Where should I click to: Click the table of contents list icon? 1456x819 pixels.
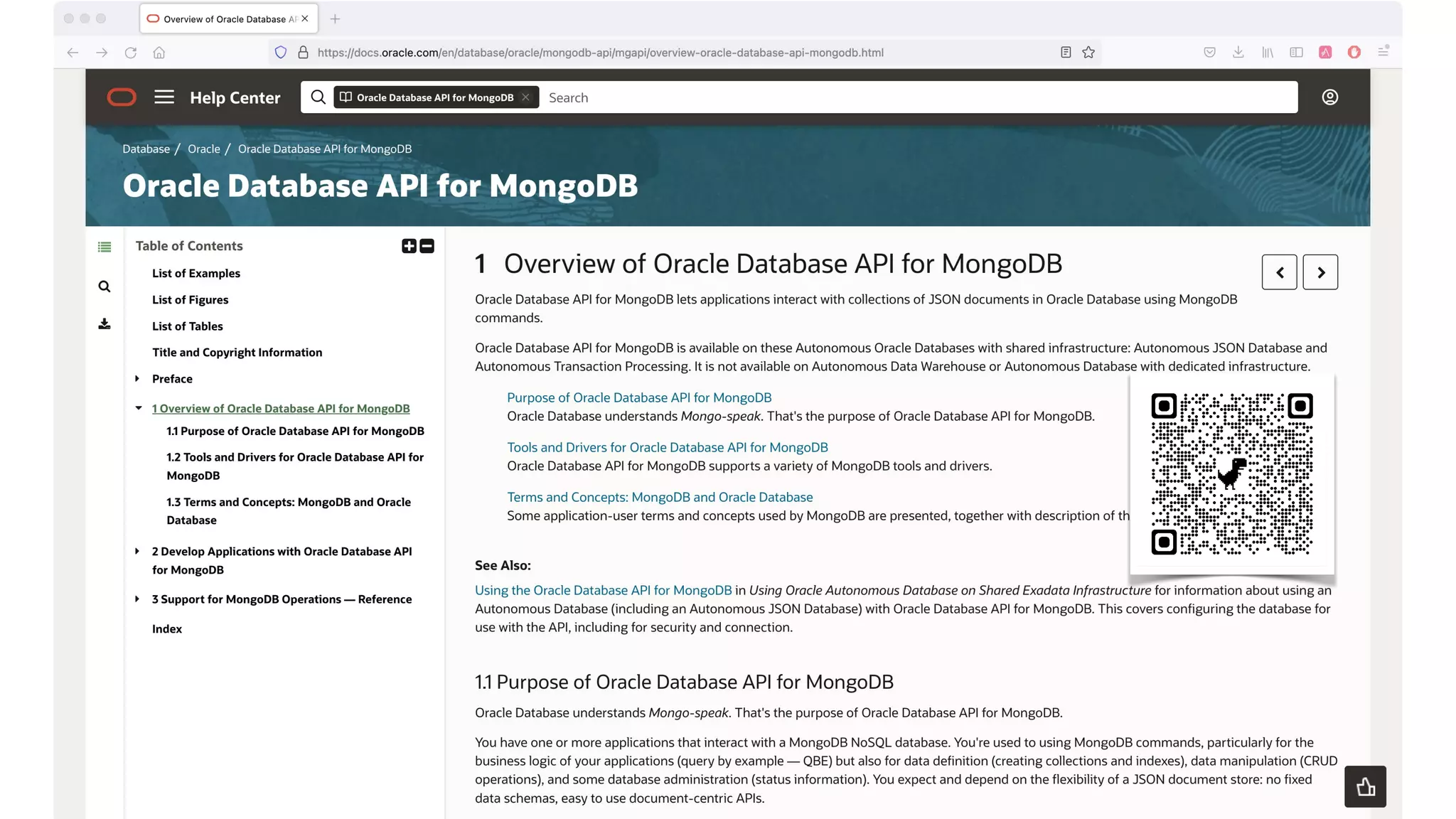tap(105, 247)
